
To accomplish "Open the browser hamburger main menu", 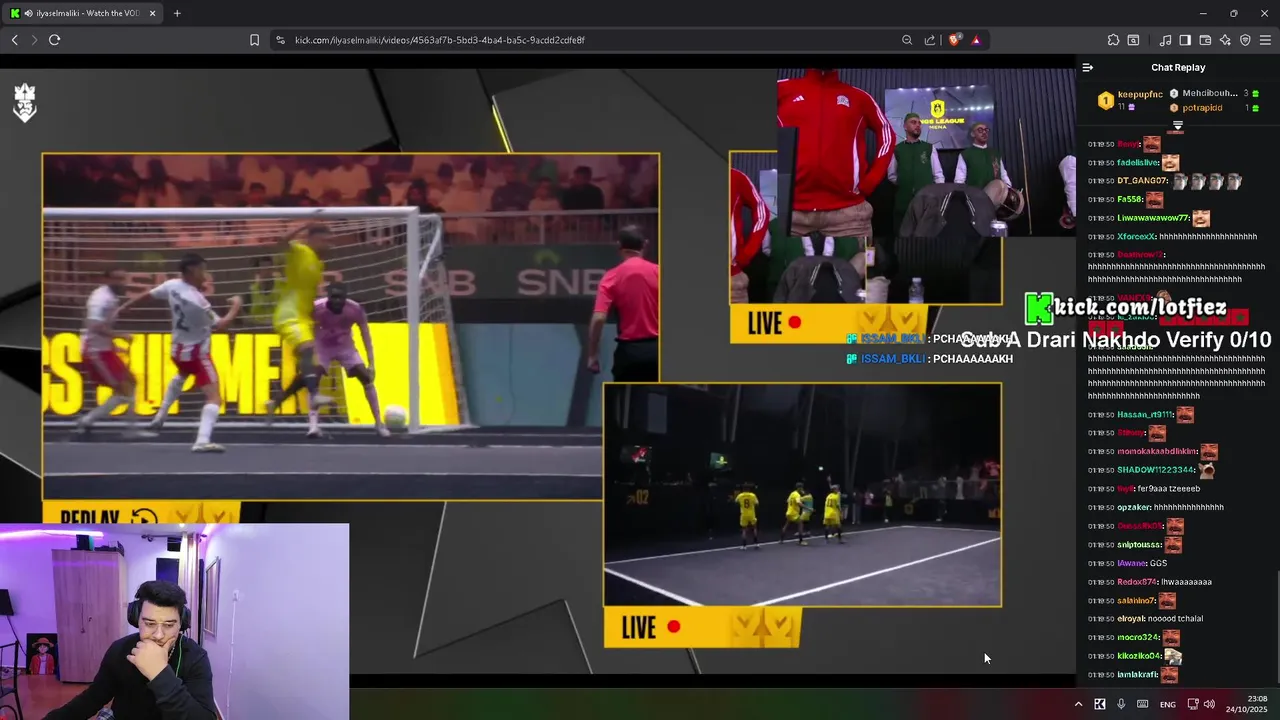I will [1265, 40].
